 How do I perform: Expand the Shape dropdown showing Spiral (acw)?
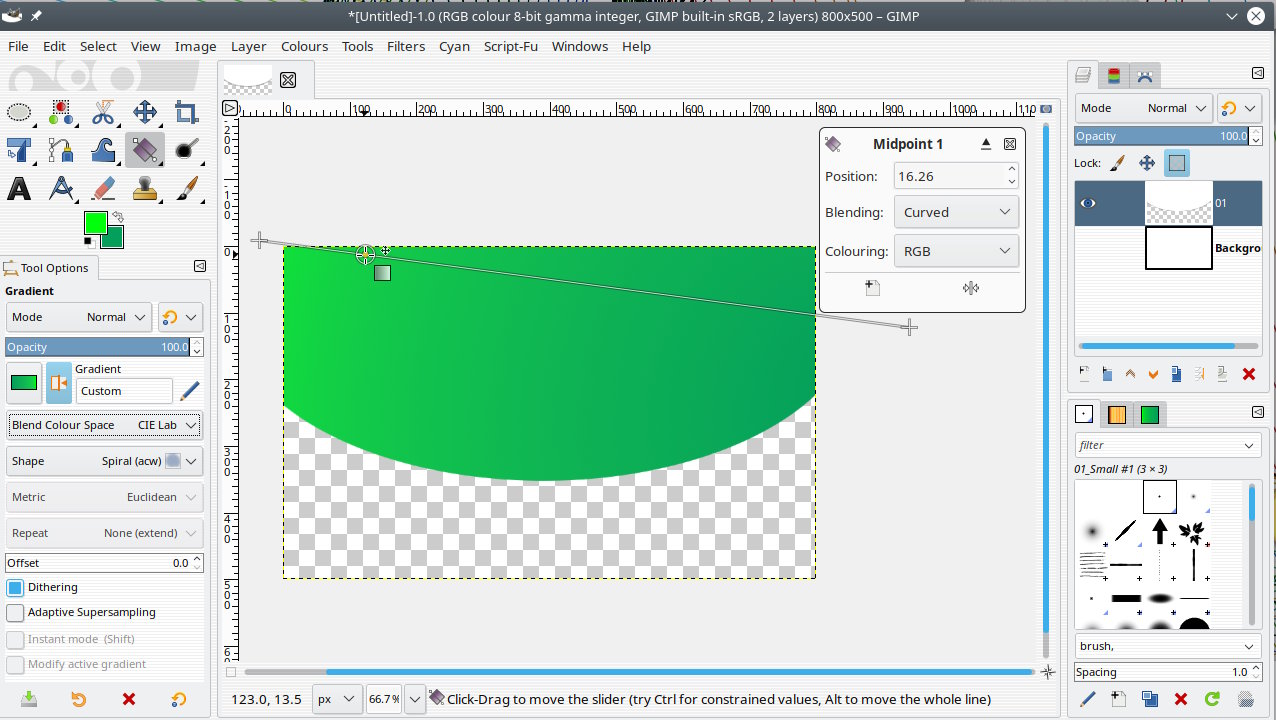[104, 461]
